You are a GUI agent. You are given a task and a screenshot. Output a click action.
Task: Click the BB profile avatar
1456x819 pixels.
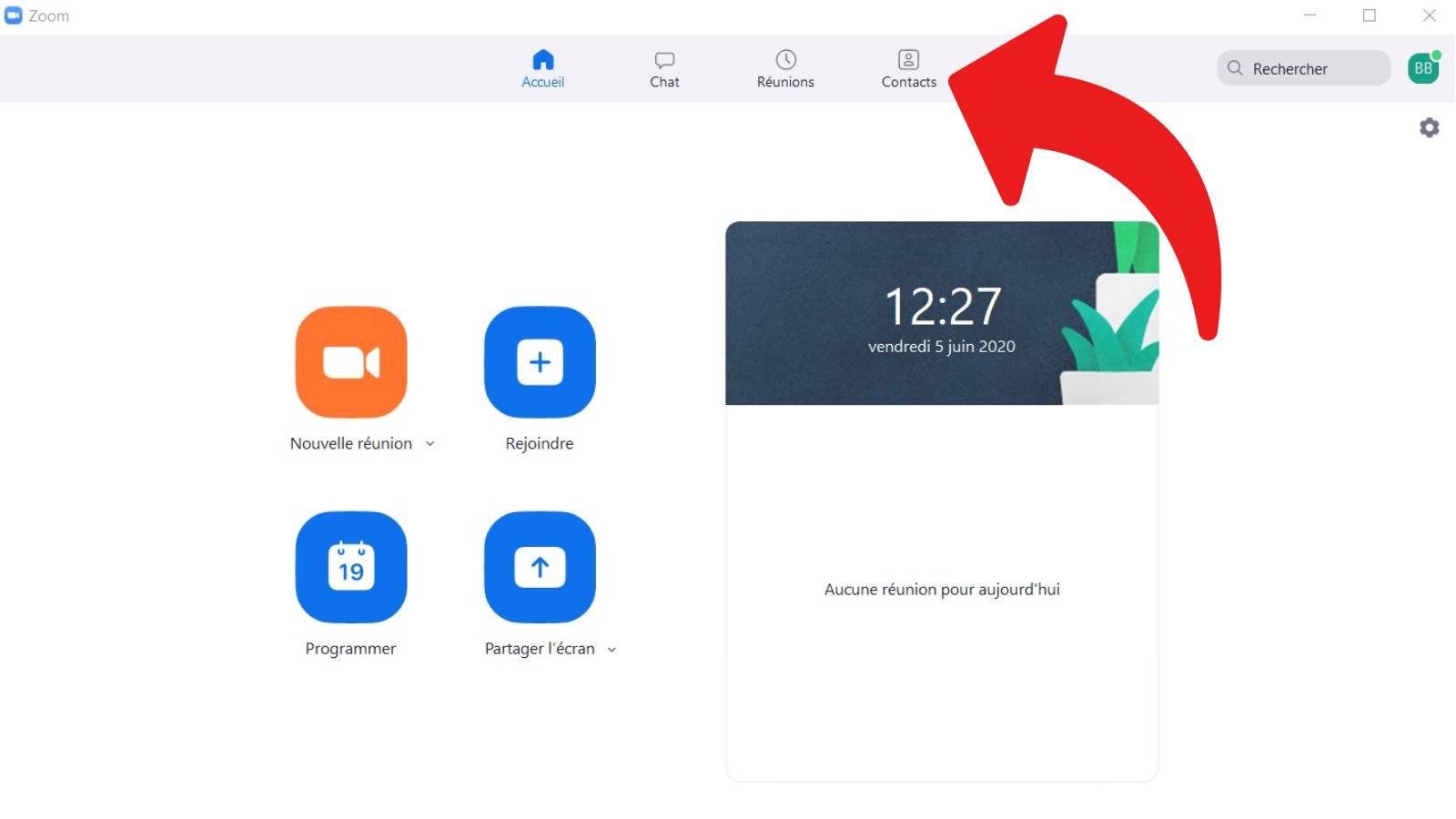pos(1422,68)
